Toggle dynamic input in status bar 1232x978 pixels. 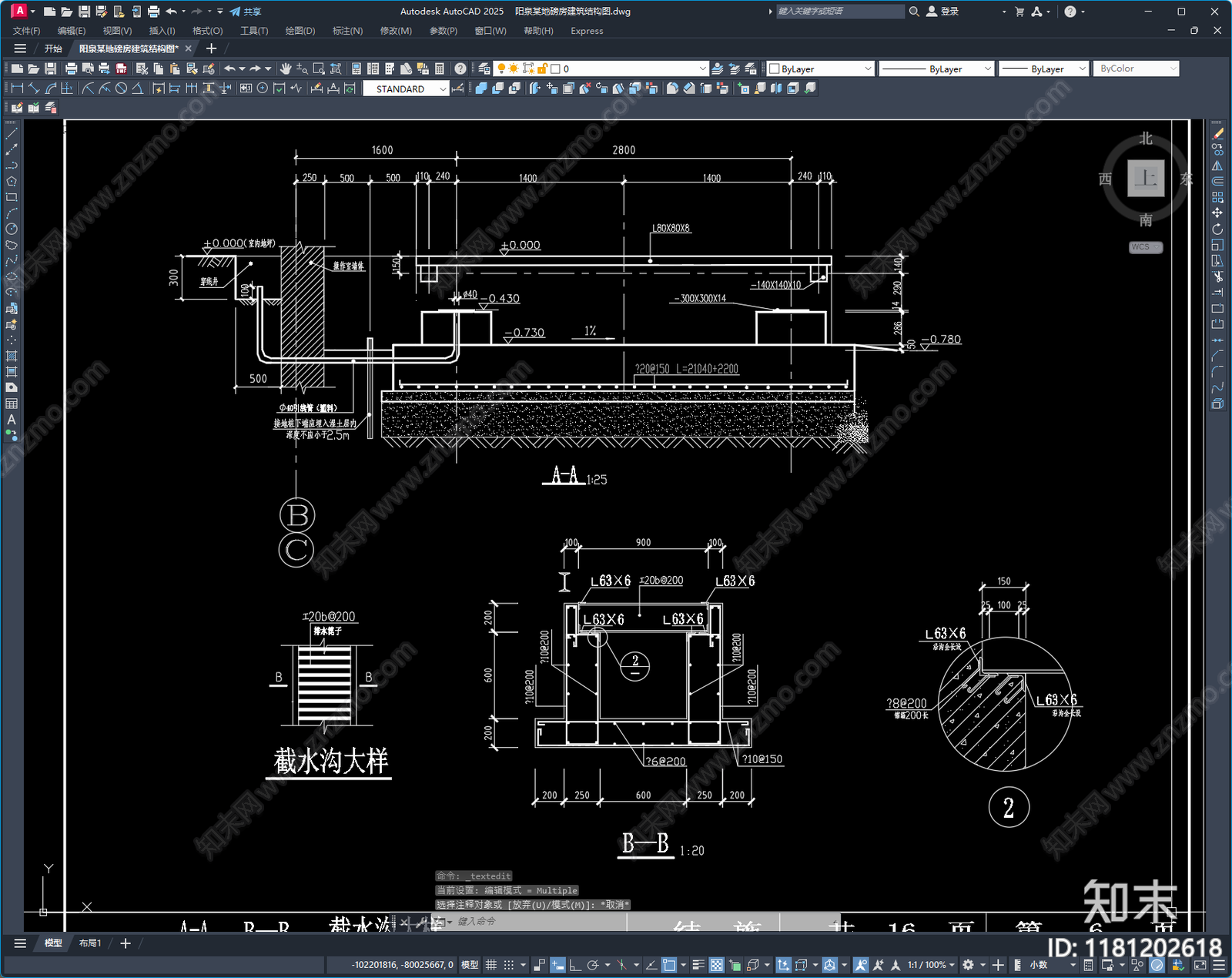pyautogui.click(x=557, y=965)
